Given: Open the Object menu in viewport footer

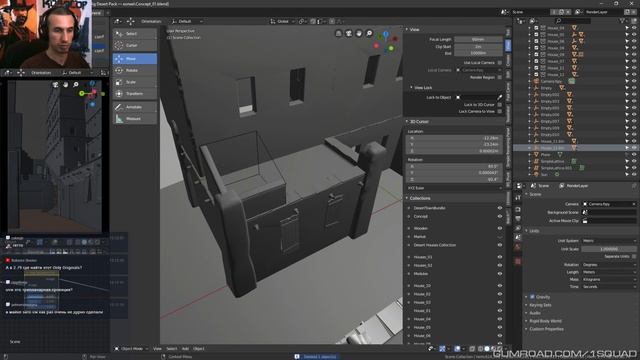Looking at the screenshot, I should [198, 349].
